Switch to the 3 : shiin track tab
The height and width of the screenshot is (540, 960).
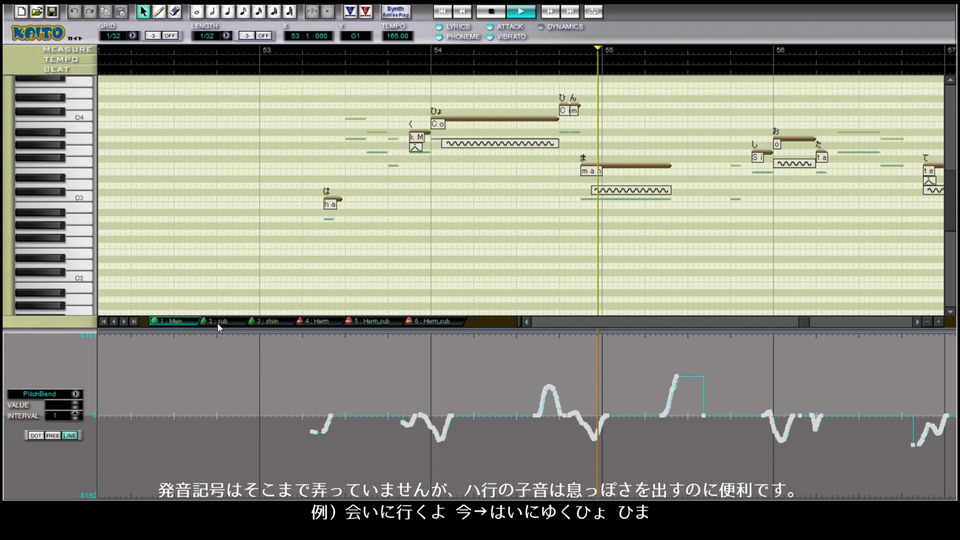tap(269, 321)
